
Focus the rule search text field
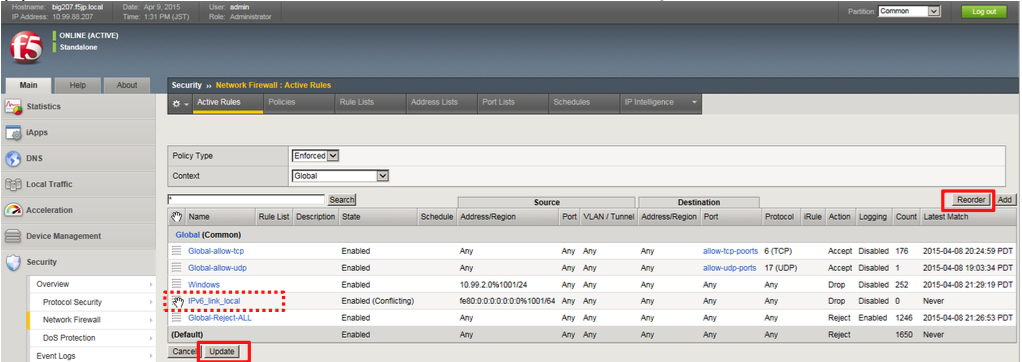pos(246,200)
